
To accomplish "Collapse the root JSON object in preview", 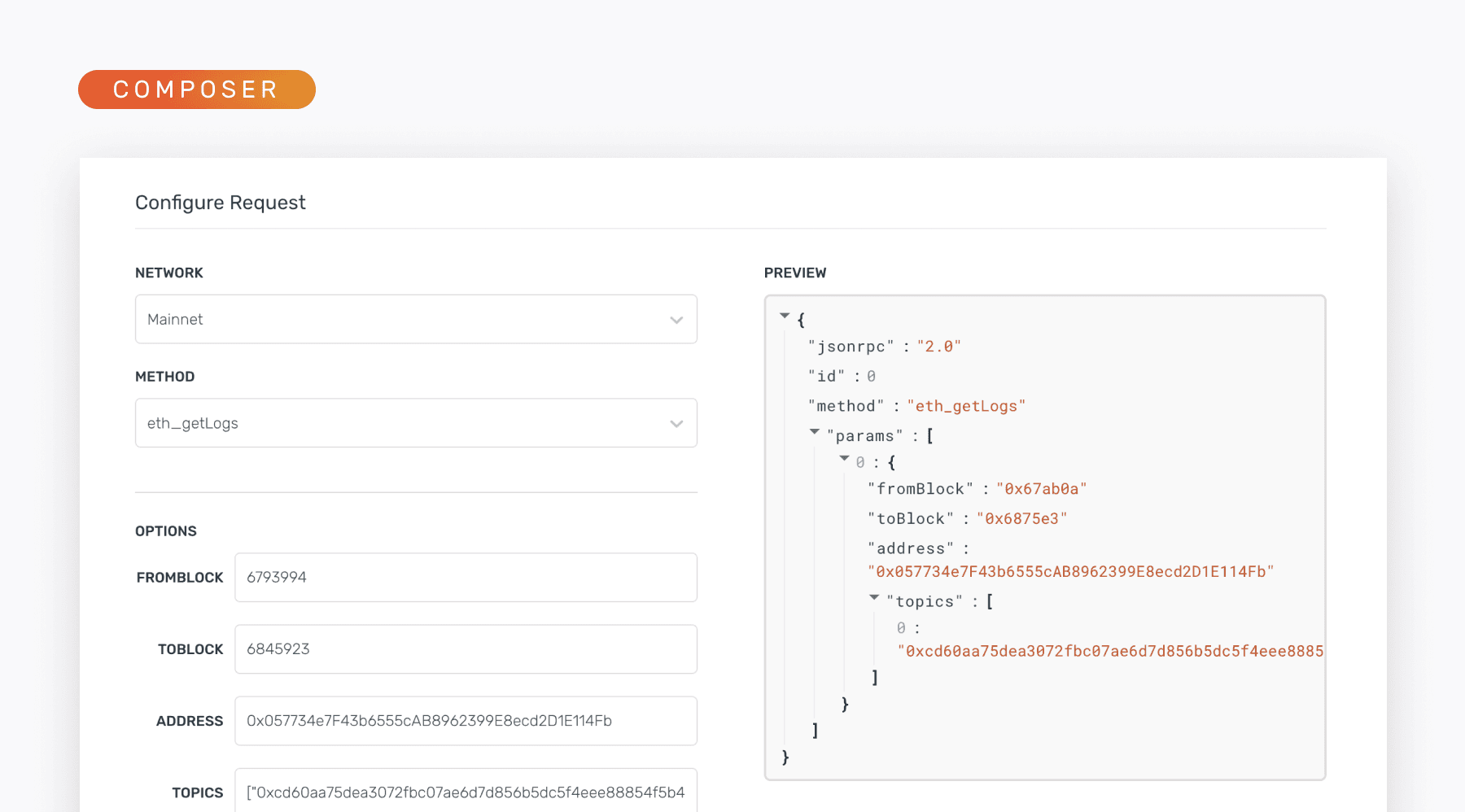I will coord(785,316).
